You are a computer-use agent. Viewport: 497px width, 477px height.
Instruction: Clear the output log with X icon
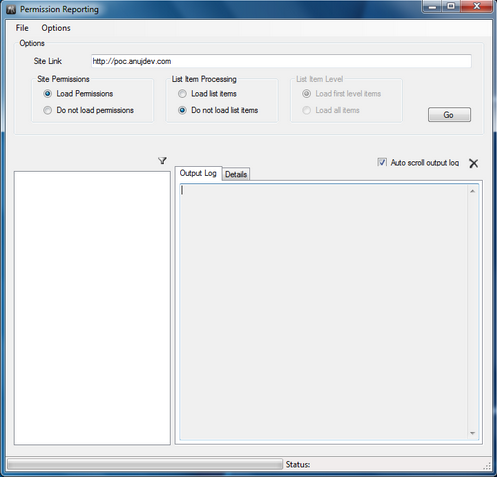(x=473, y=163)
